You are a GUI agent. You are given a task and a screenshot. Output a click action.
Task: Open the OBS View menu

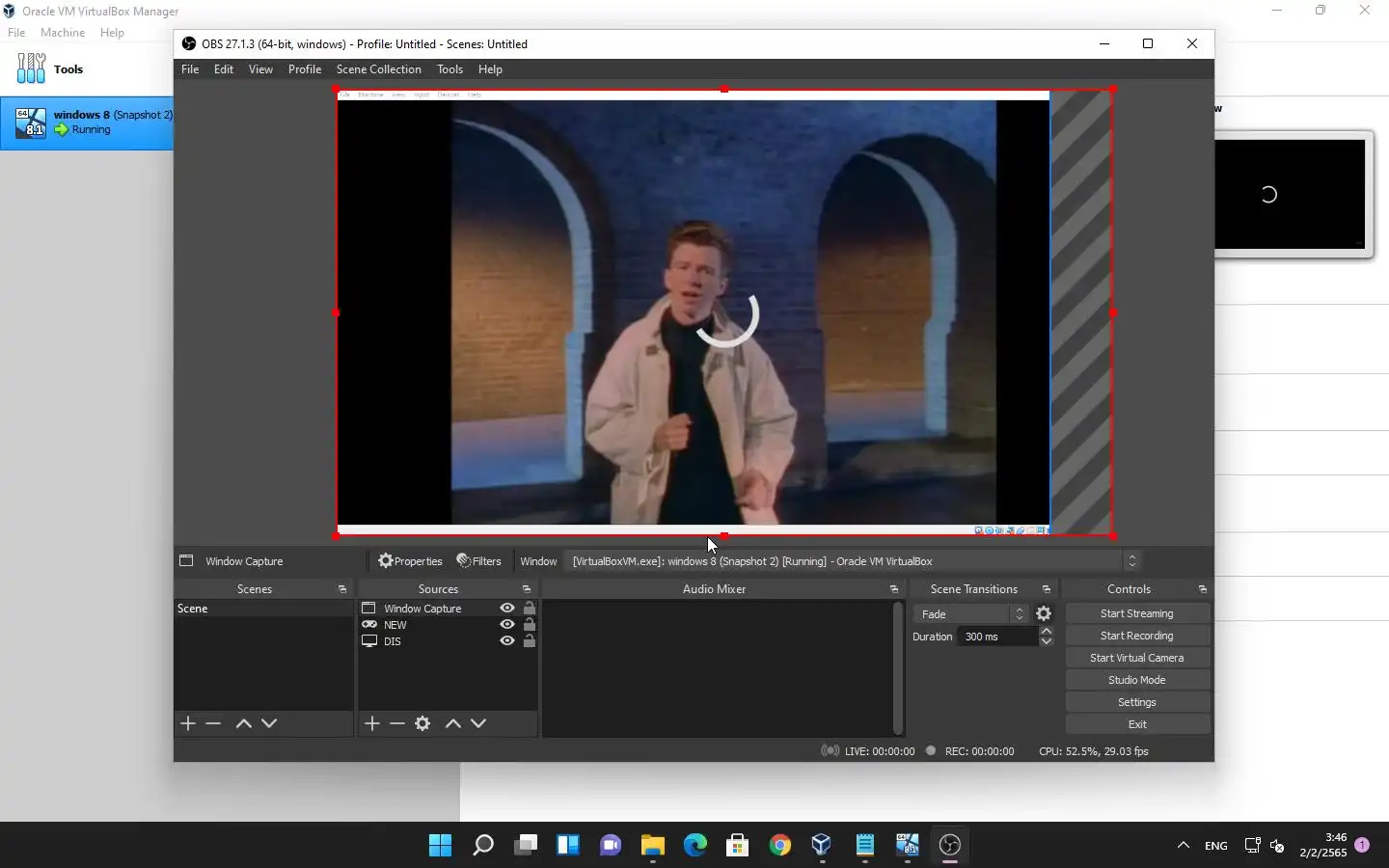[260, 69]
